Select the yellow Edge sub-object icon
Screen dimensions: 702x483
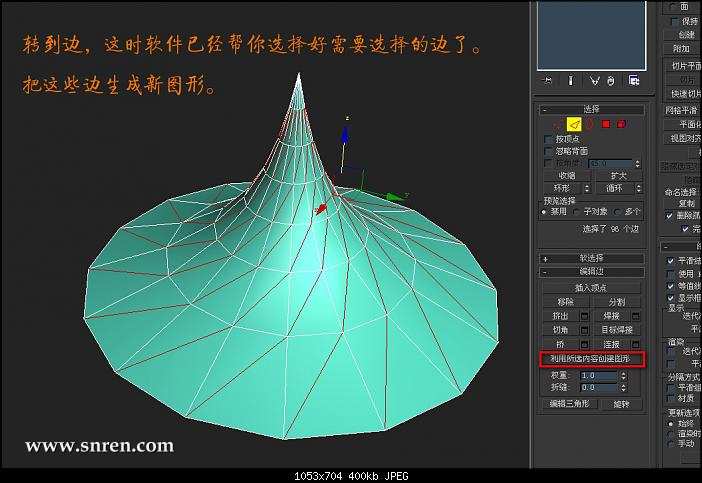(x=574, y=124)
